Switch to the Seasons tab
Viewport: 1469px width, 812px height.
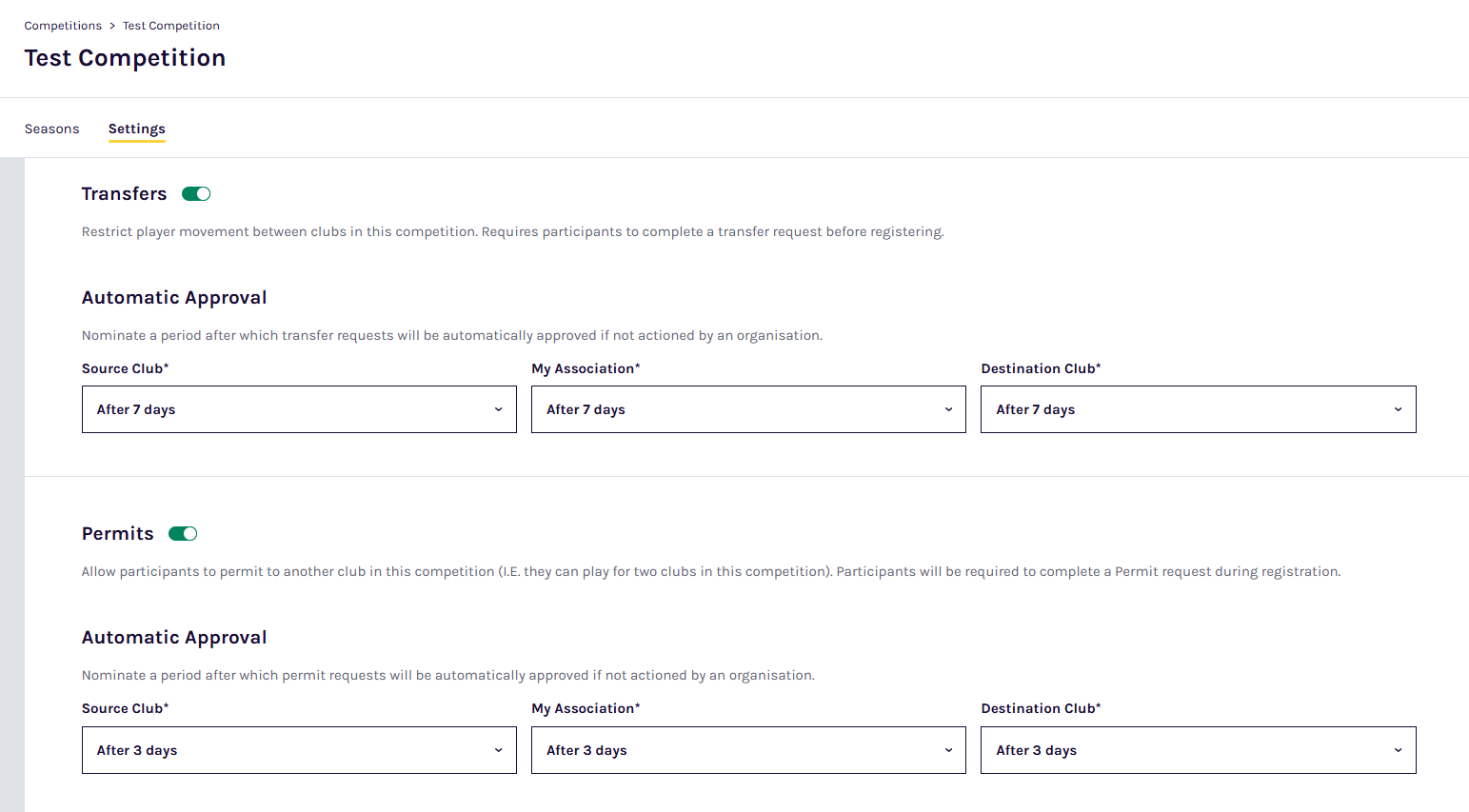tap(52, 129)
